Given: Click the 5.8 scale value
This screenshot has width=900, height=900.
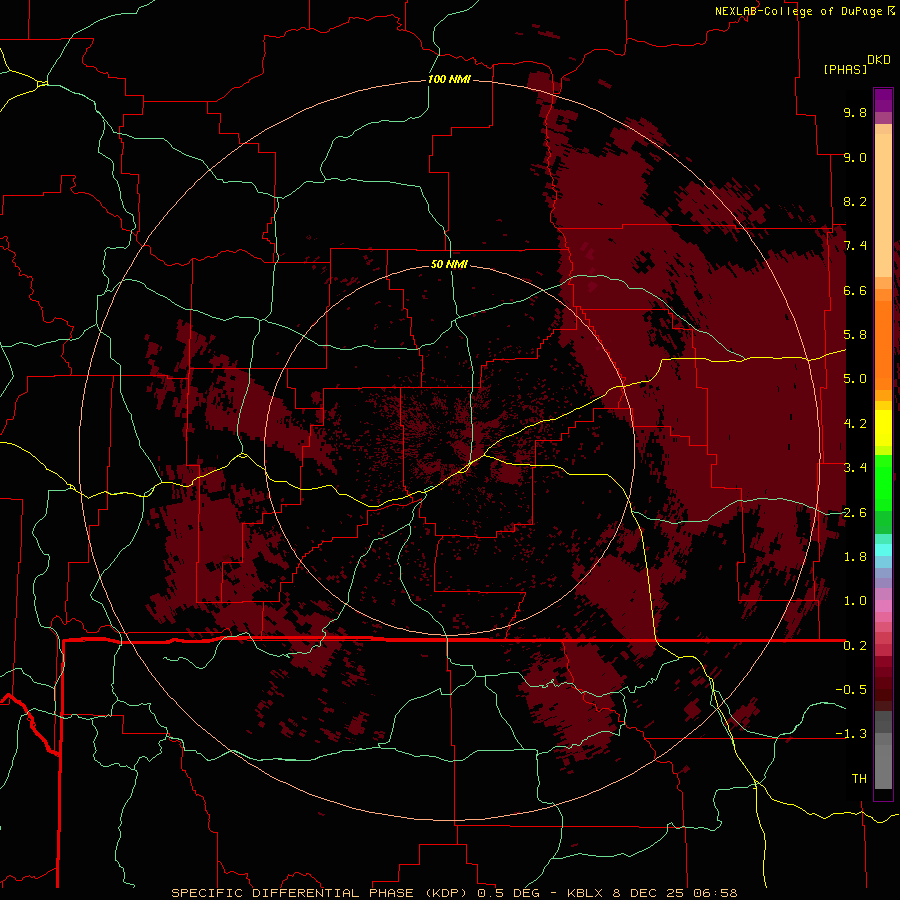Looking at the screenshot, I should 855,335.
